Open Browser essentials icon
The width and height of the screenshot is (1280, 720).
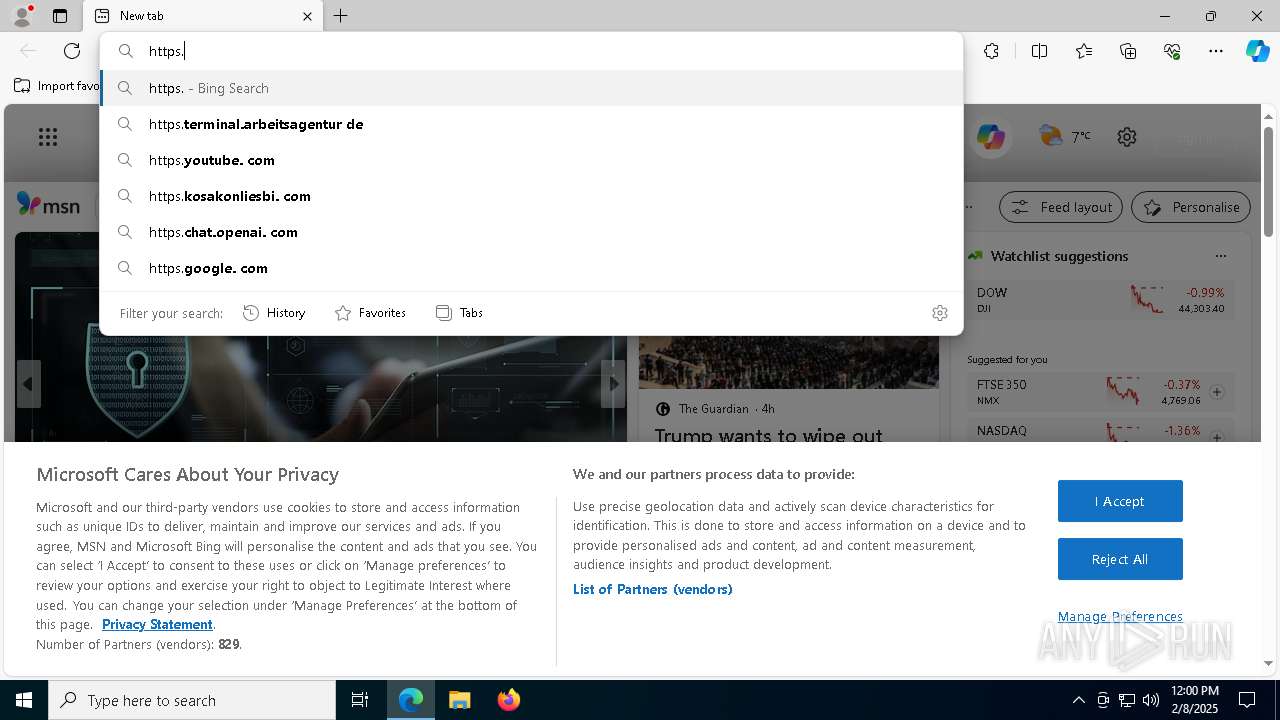pos(1172,51)
